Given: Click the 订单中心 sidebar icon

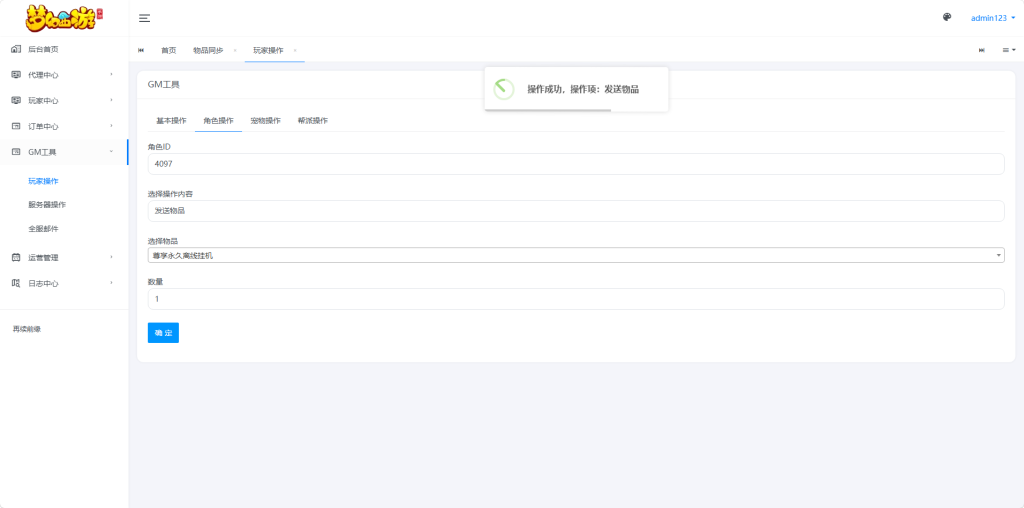Looking at the screenshot, I should click(16, 126).
